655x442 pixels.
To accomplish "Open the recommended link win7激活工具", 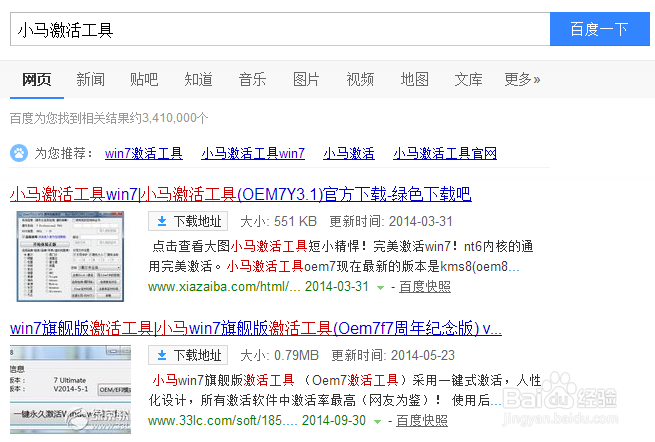I will coord(144,153).
